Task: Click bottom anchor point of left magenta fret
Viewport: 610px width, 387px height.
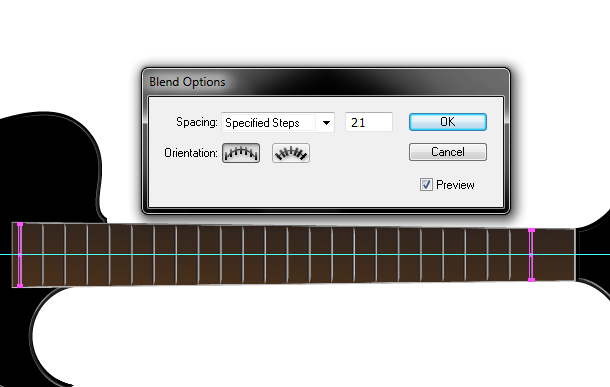Action: click(20, 285)
